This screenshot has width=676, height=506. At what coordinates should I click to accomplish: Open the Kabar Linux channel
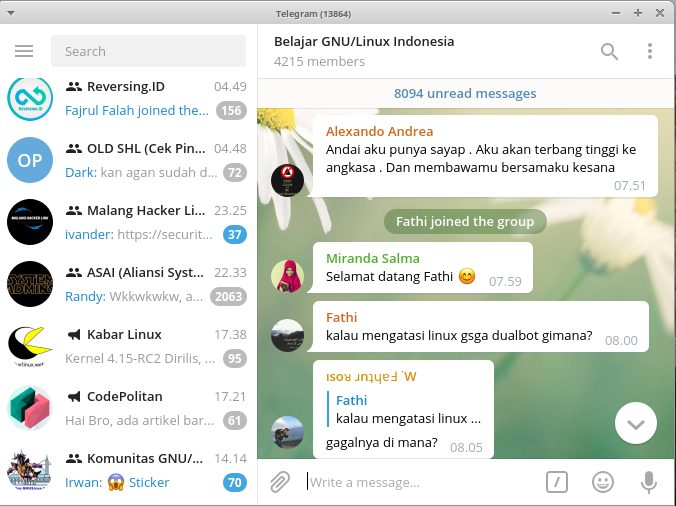(128, 347)
